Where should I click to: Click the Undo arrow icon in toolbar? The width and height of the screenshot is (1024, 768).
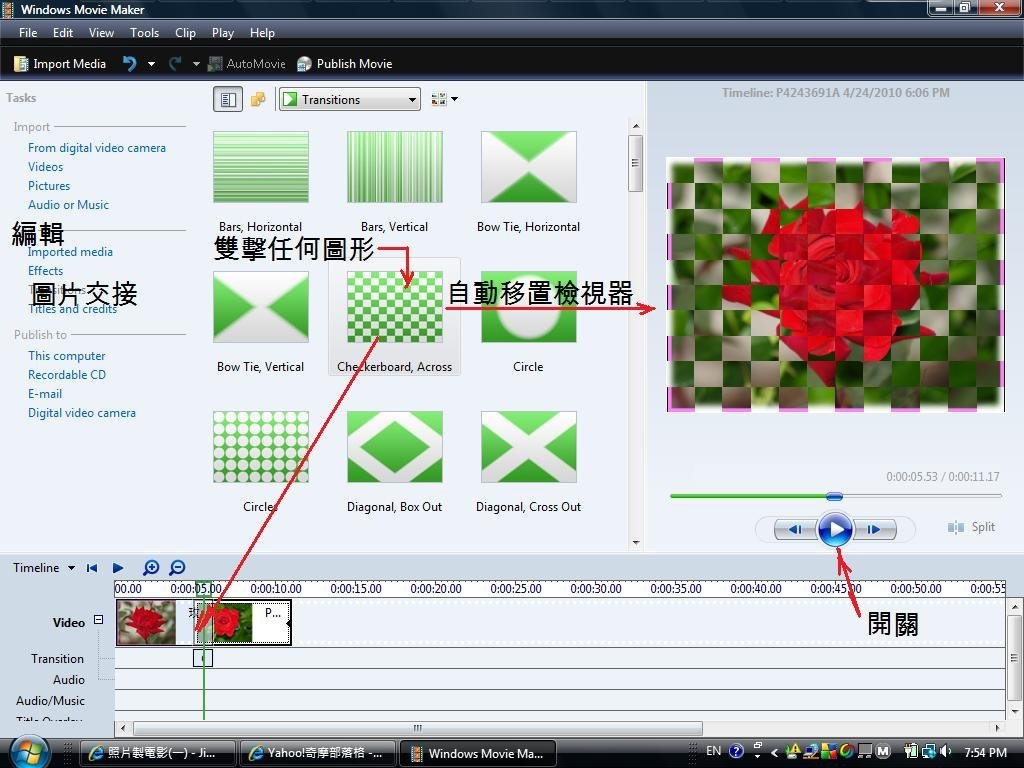pyautogui.click(x=129, y=64)
